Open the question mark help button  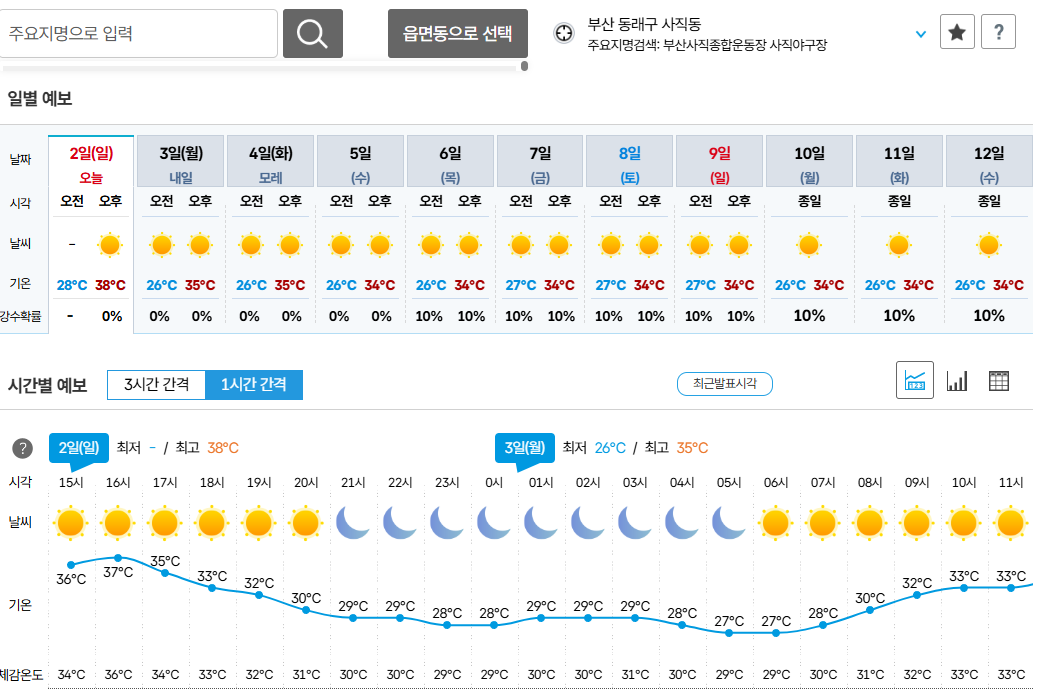pos(999,32)
